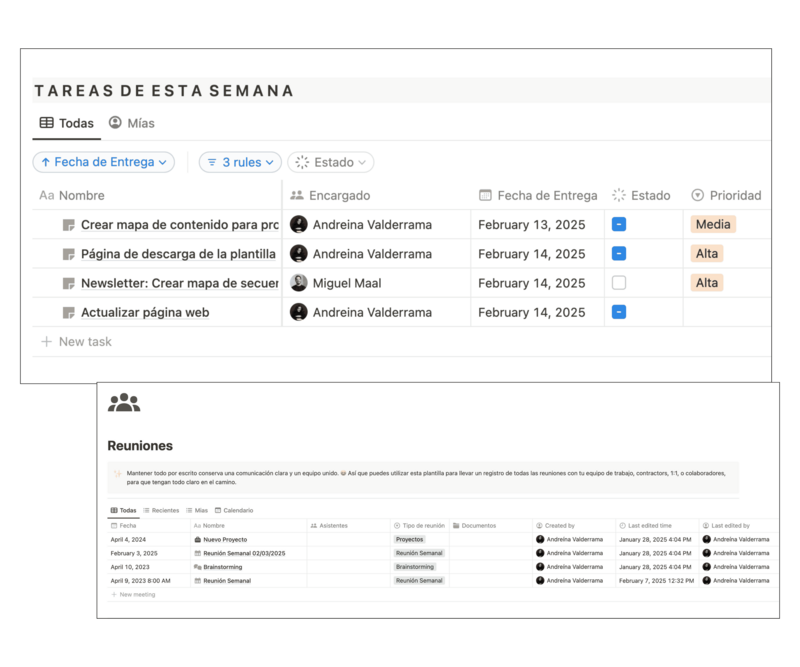Toggle Estado checkbox for Actualizar página web
Viewport: 800px width, 667px height.
click(619, 312)
